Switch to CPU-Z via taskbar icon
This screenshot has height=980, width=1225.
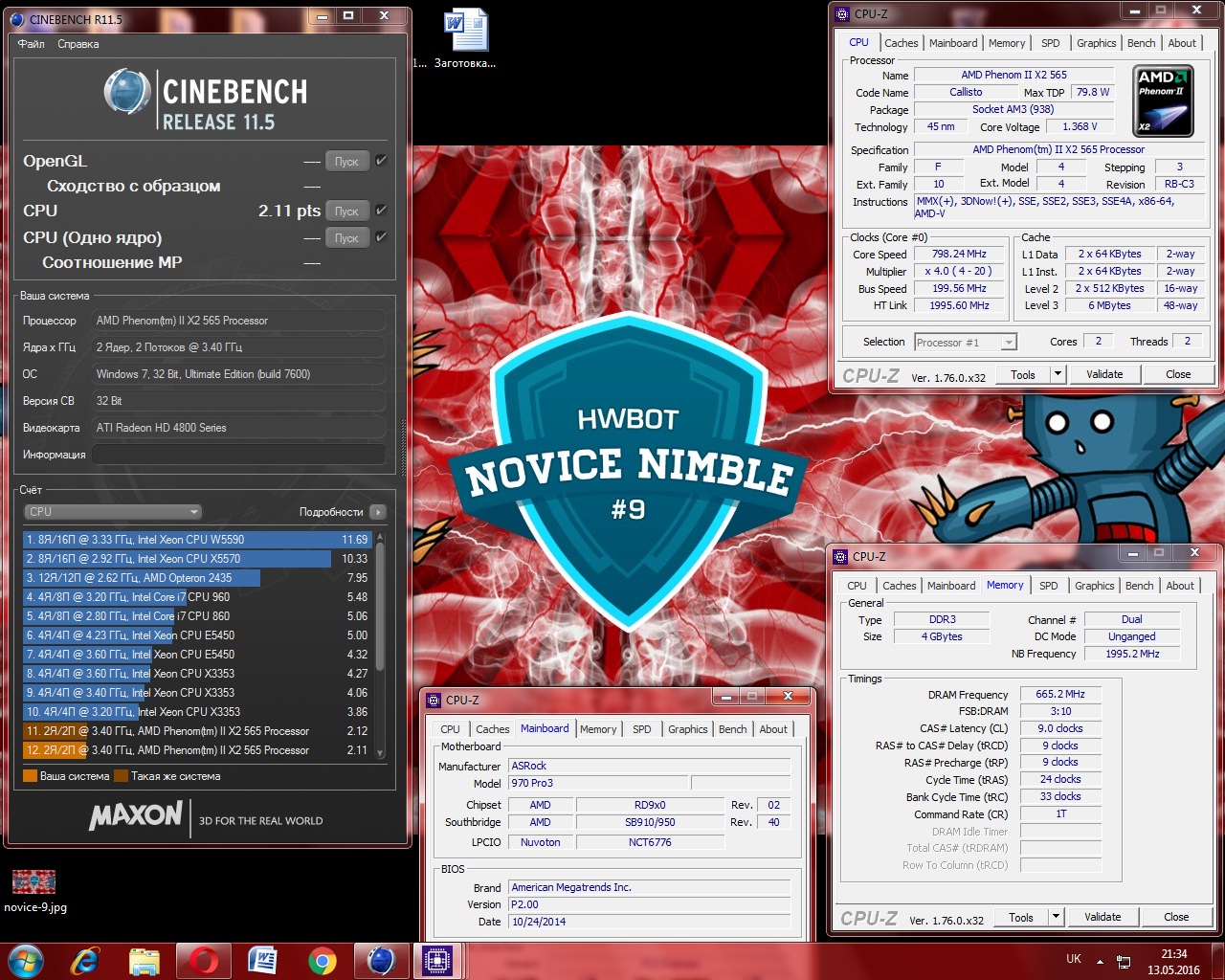[x=437, y=960]
